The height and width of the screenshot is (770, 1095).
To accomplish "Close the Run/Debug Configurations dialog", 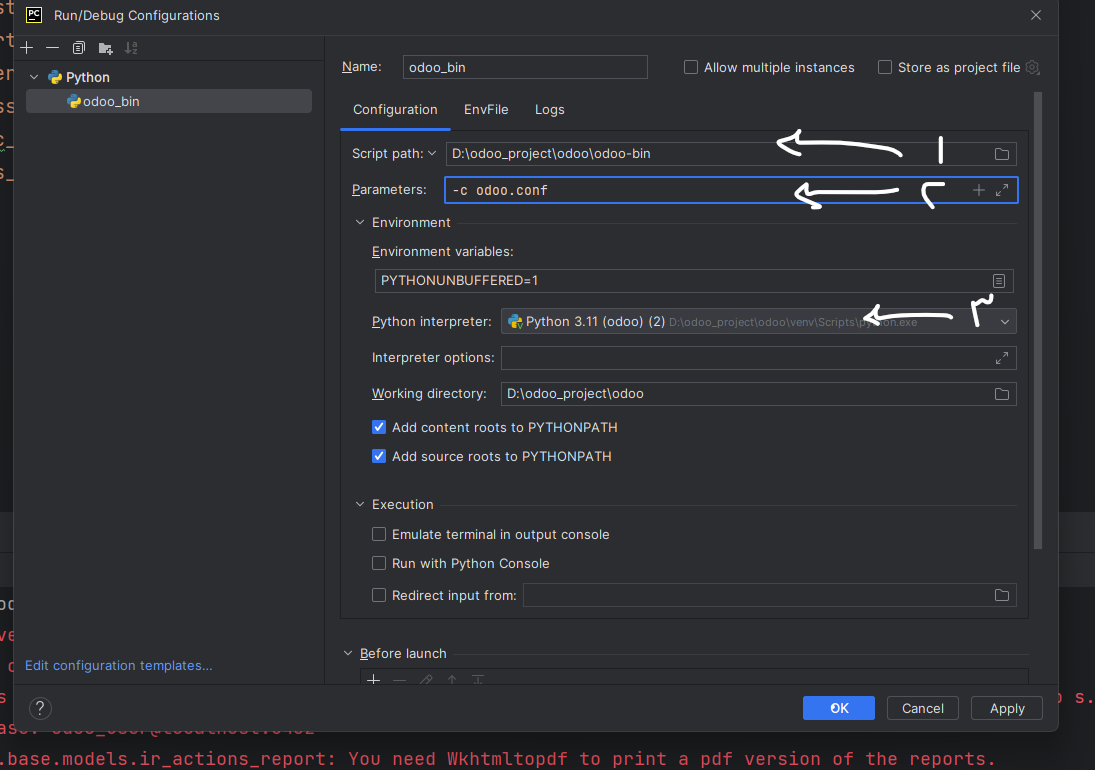I will [x=1036, y=15].
